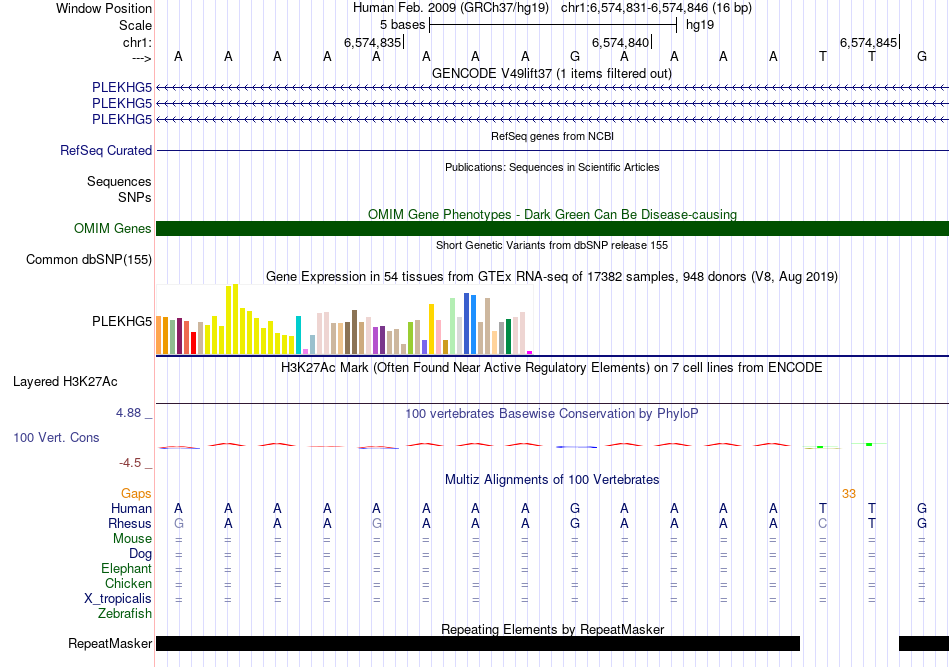Click the RefSeq Curated horizontal gene line

[553, 150]
